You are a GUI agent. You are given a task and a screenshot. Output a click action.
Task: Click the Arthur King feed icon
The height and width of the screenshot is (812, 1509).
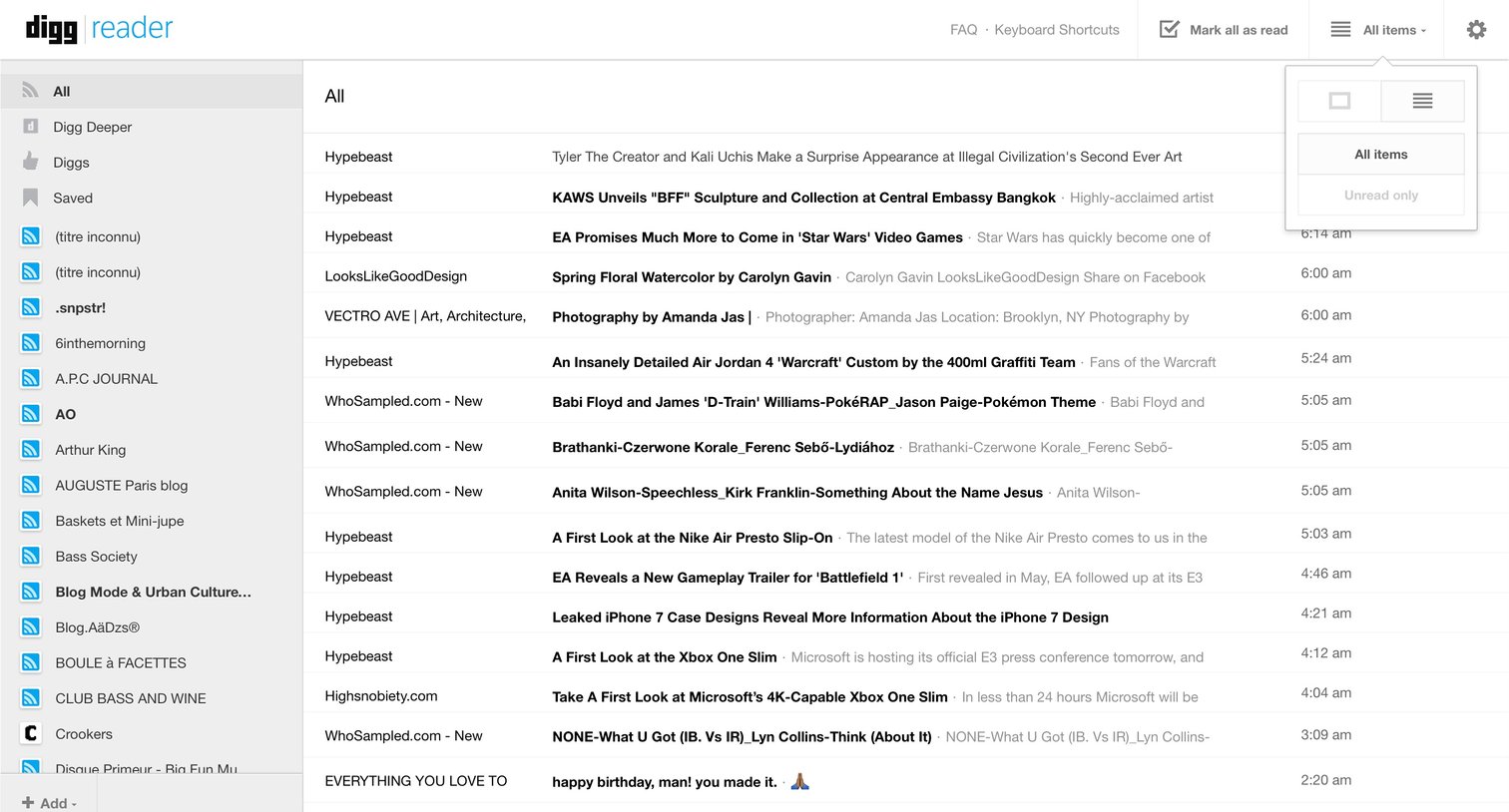pyautogui.click(x=31, y=450)
